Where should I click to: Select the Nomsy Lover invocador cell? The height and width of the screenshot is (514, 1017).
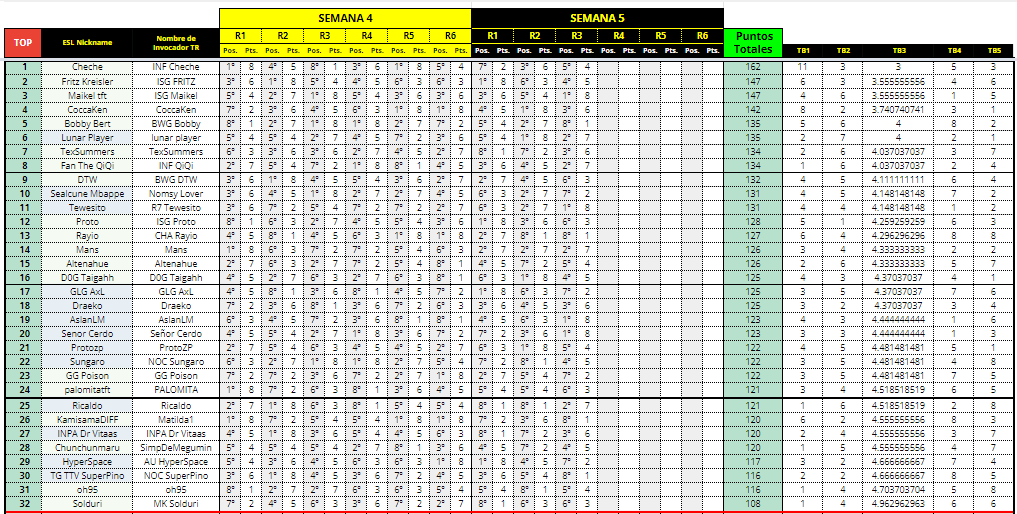pos(176,193)
